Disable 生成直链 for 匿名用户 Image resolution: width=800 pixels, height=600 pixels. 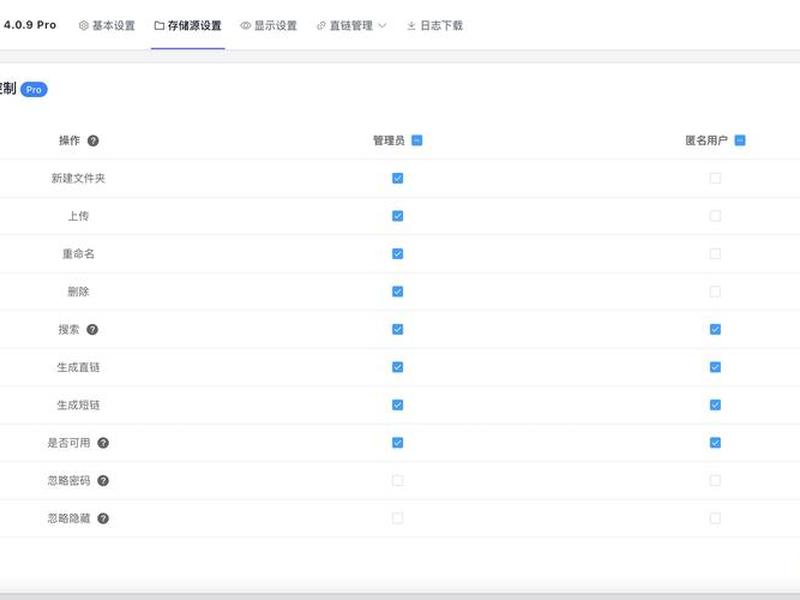tap(715, 367)
